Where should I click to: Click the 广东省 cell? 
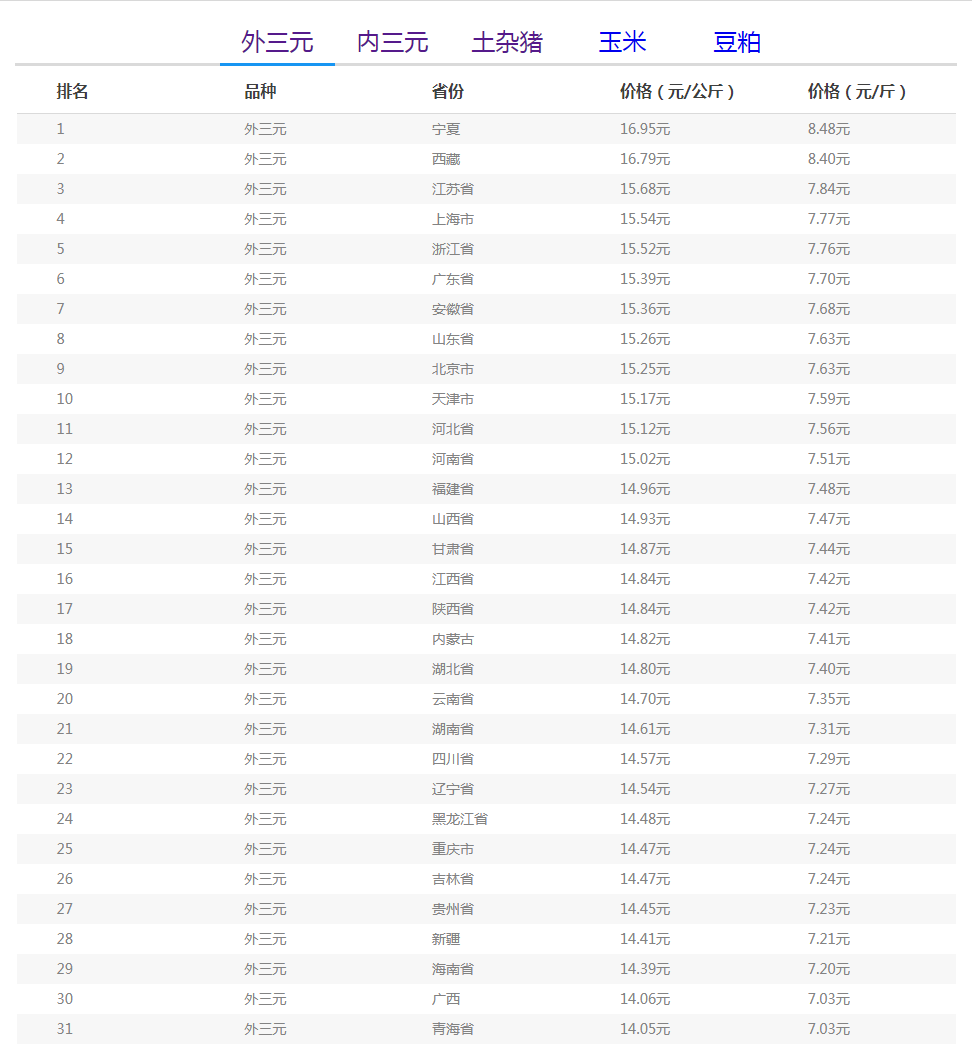point(453,279)
